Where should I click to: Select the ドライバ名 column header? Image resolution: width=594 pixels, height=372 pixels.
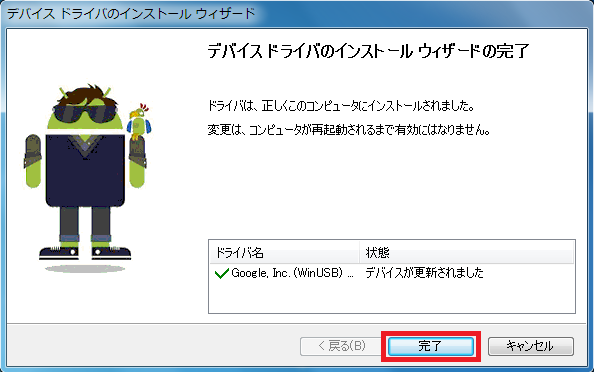(x=284, y=252)
